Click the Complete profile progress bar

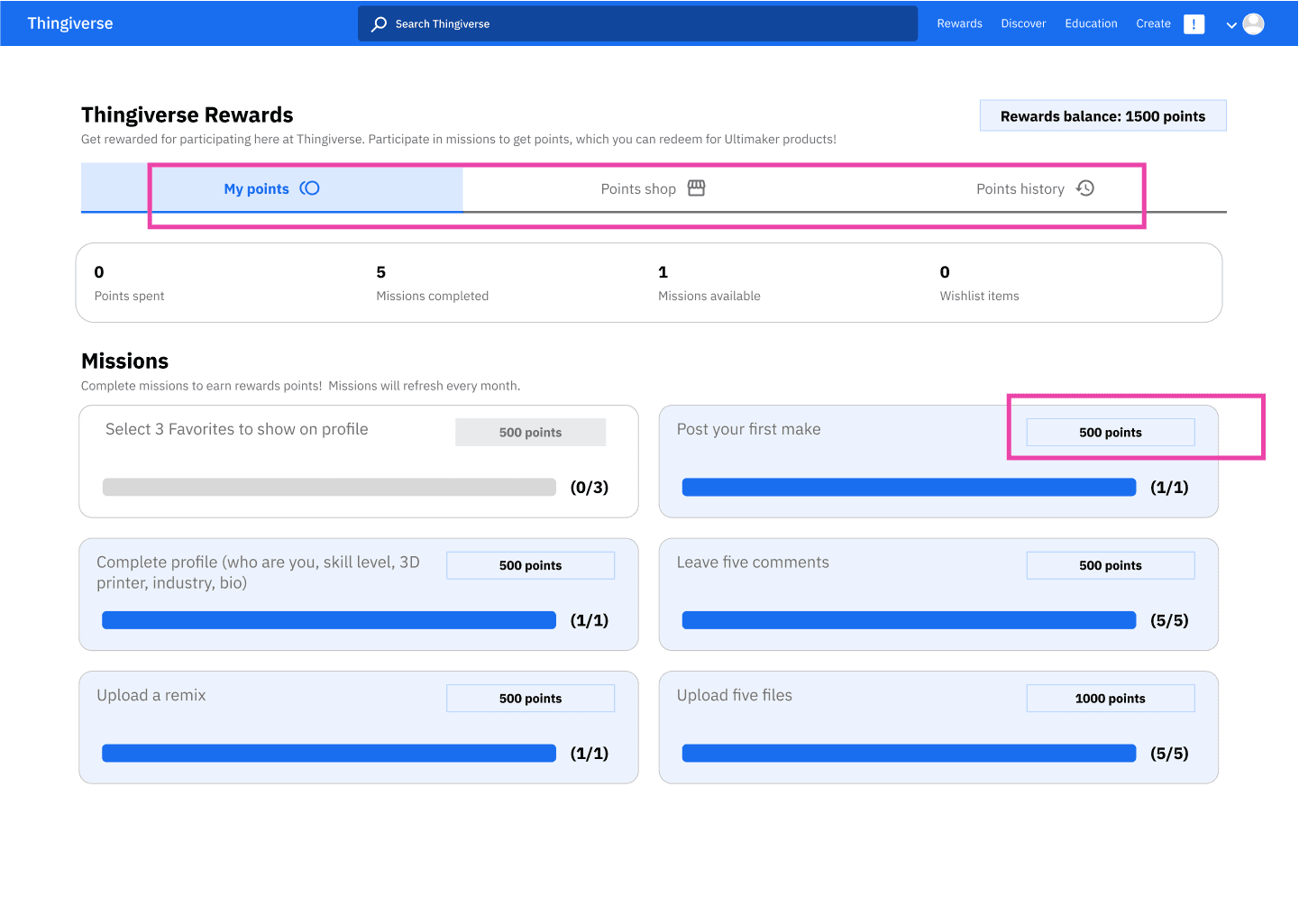[329, 620]
